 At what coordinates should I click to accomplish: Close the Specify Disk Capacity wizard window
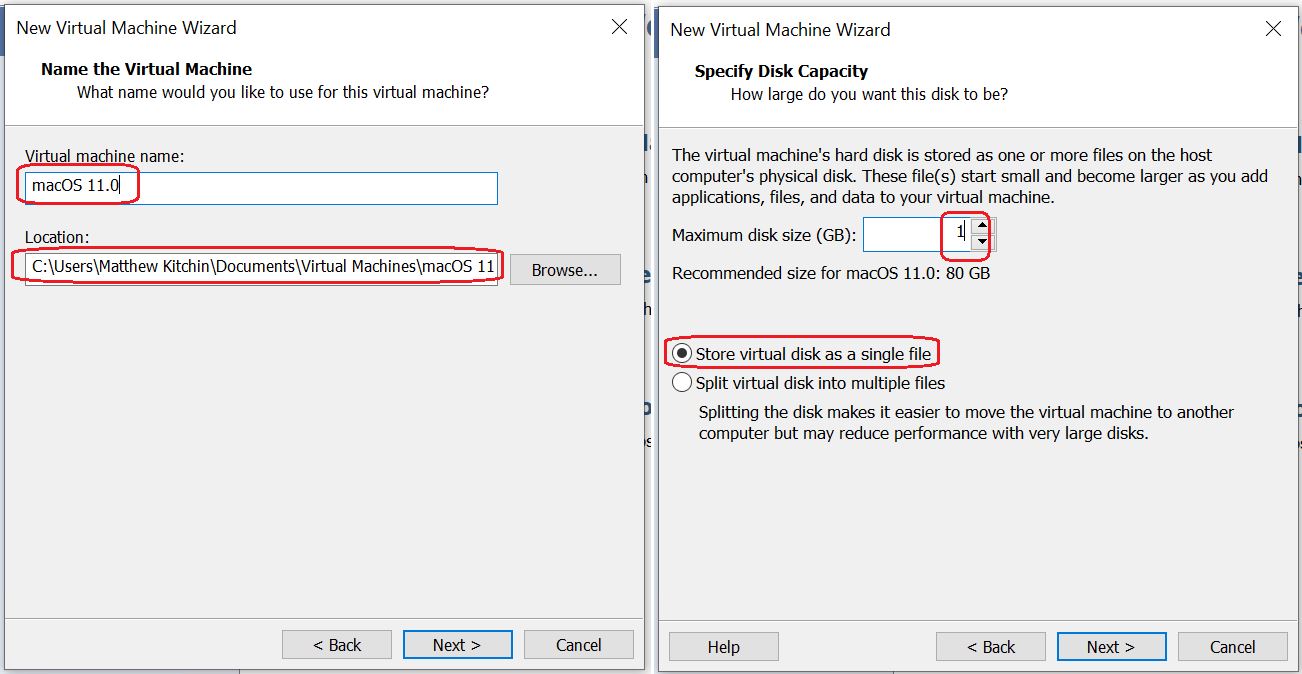pos(1273,29)
